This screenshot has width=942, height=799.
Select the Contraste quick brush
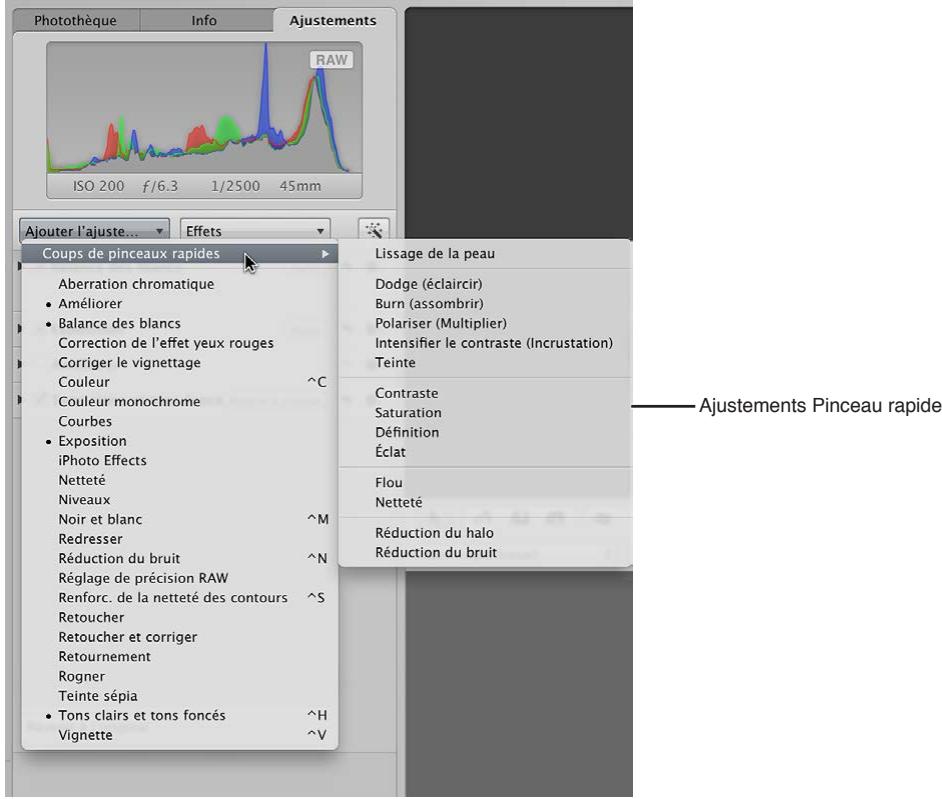click(x=485, y=393)
